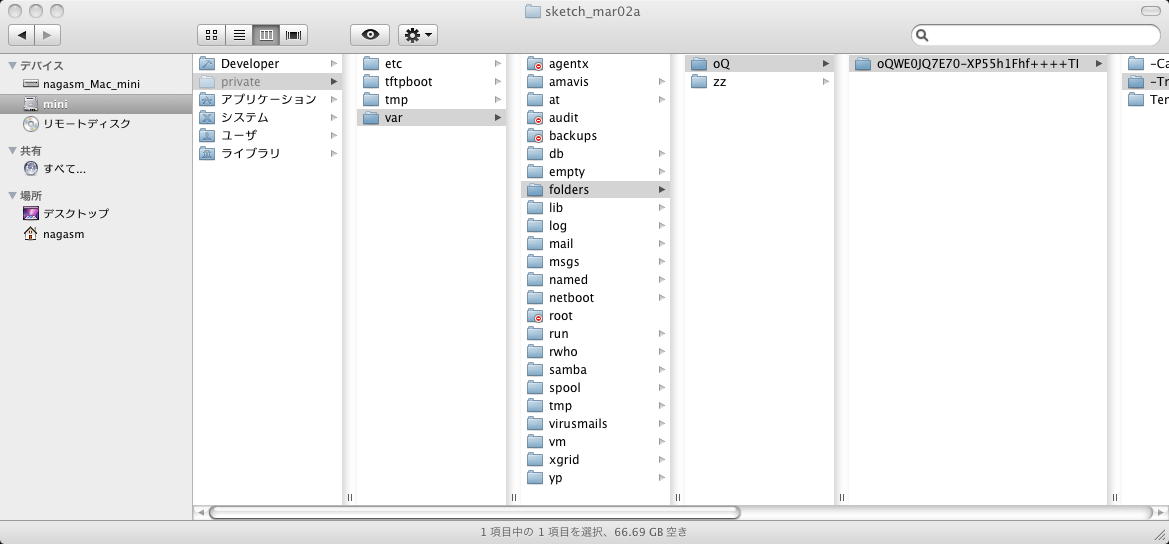The width and height of the screenshot is (1169, 544).
Task: Click the restricted backups folder icon
Action: click(x=535, y=135)
